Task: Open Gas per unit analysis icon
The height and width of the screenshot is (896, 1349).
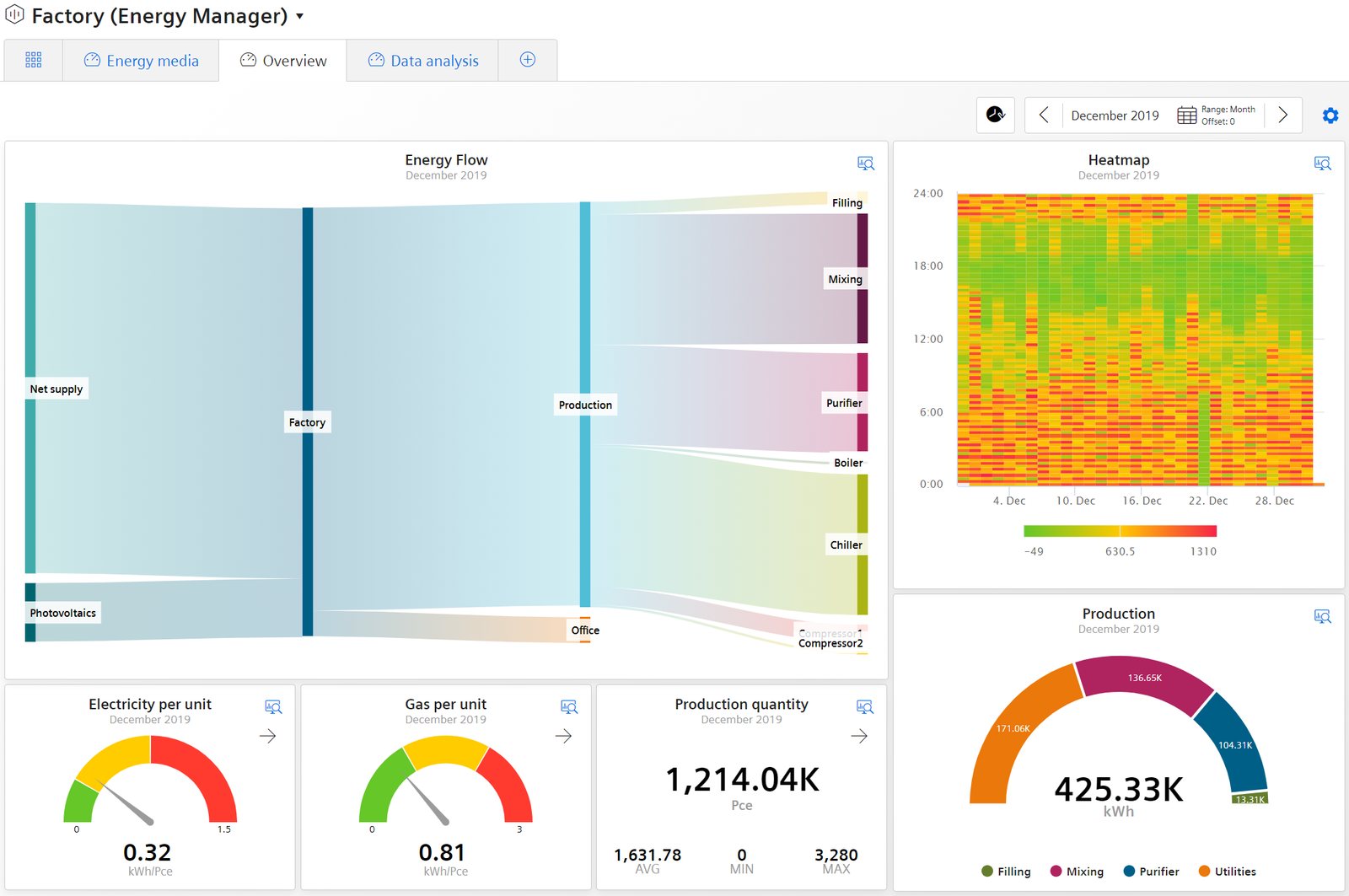Action: [x=569, y=707]
